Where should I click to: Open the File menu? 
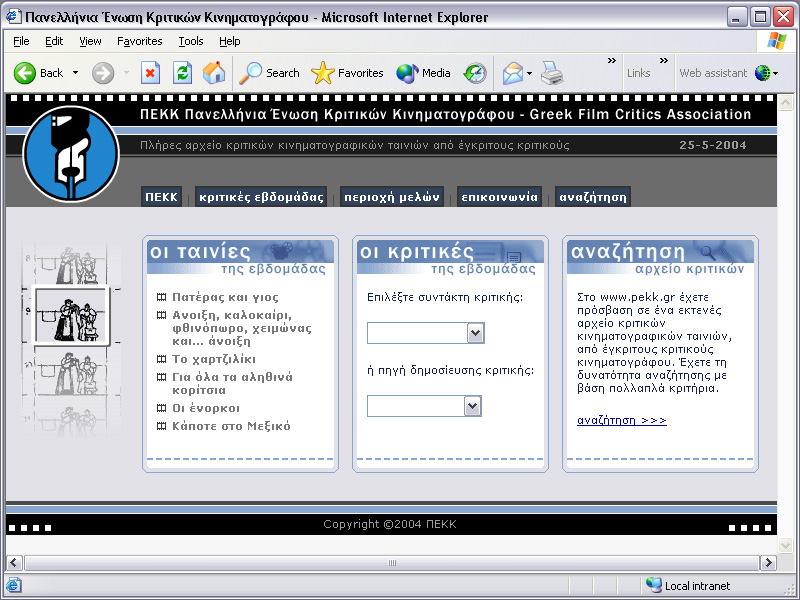point(21,41)
